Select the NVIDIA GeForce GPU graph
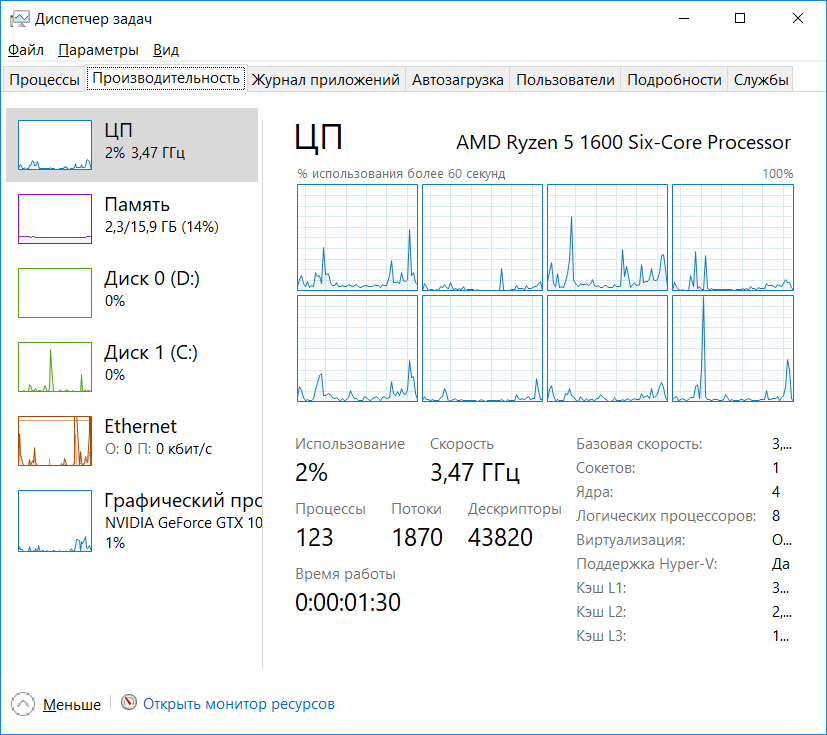This screenshot has width=827, height=735. click(54, 523)
